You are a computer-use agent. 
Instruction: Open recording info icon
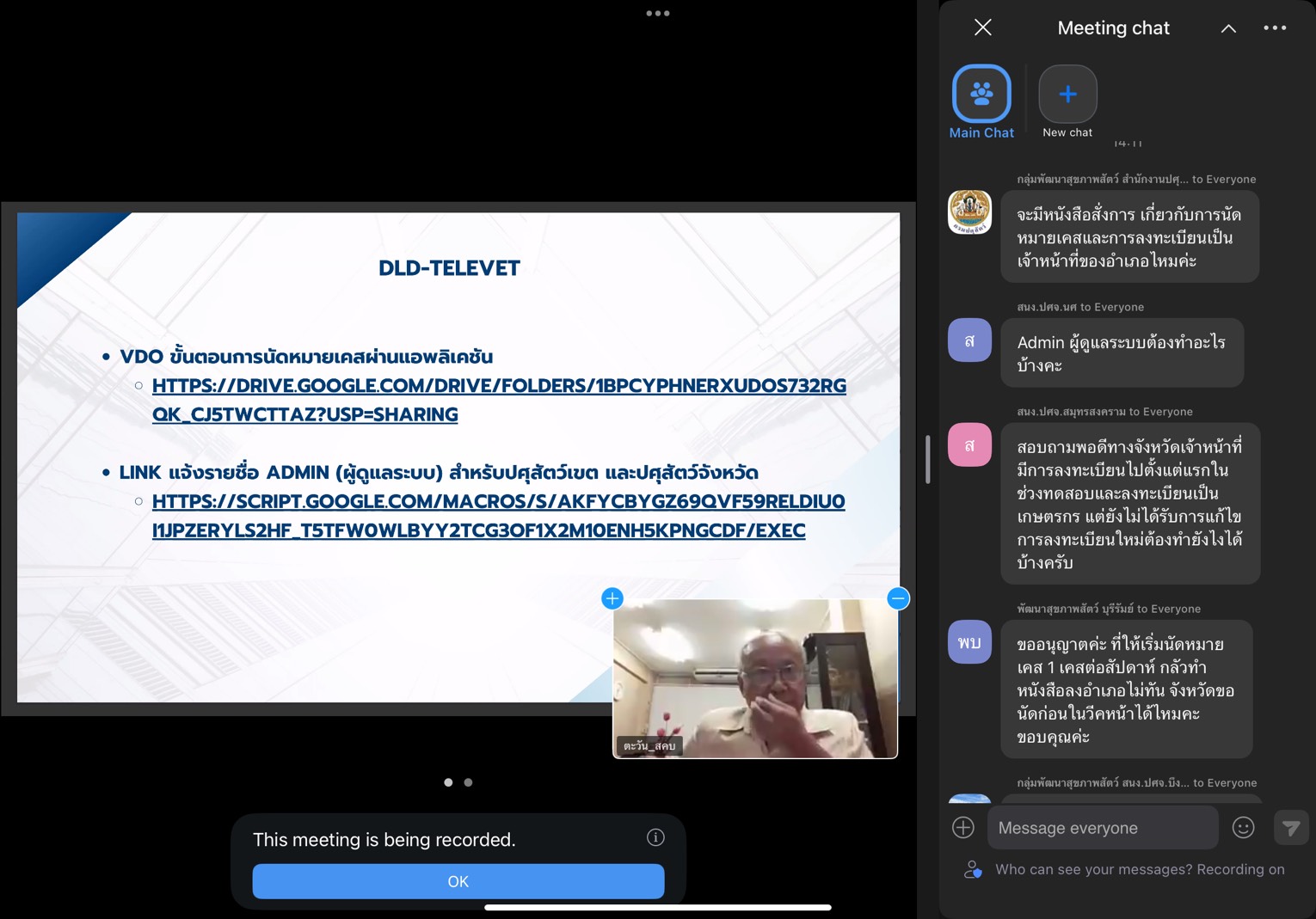pyautogui.click(x=655, y=837)
